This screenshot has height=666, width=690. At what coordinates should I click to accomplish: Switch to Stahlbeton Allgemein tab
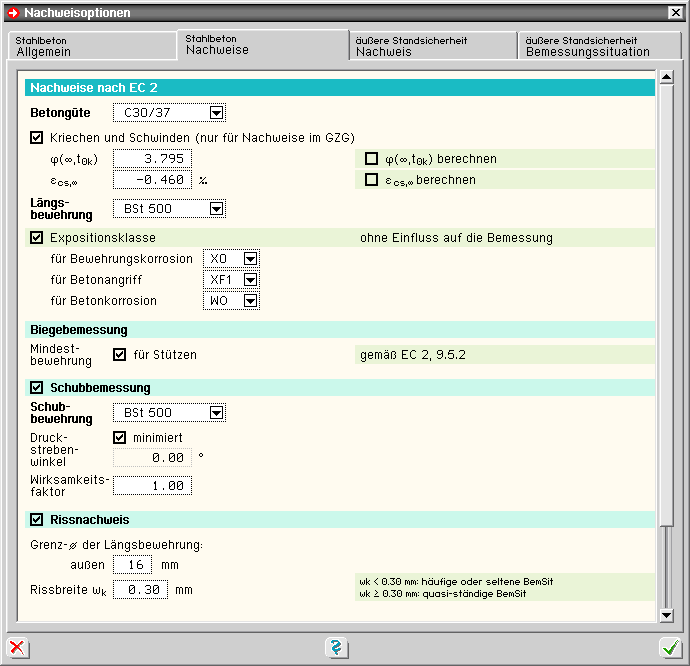point(90,46)
